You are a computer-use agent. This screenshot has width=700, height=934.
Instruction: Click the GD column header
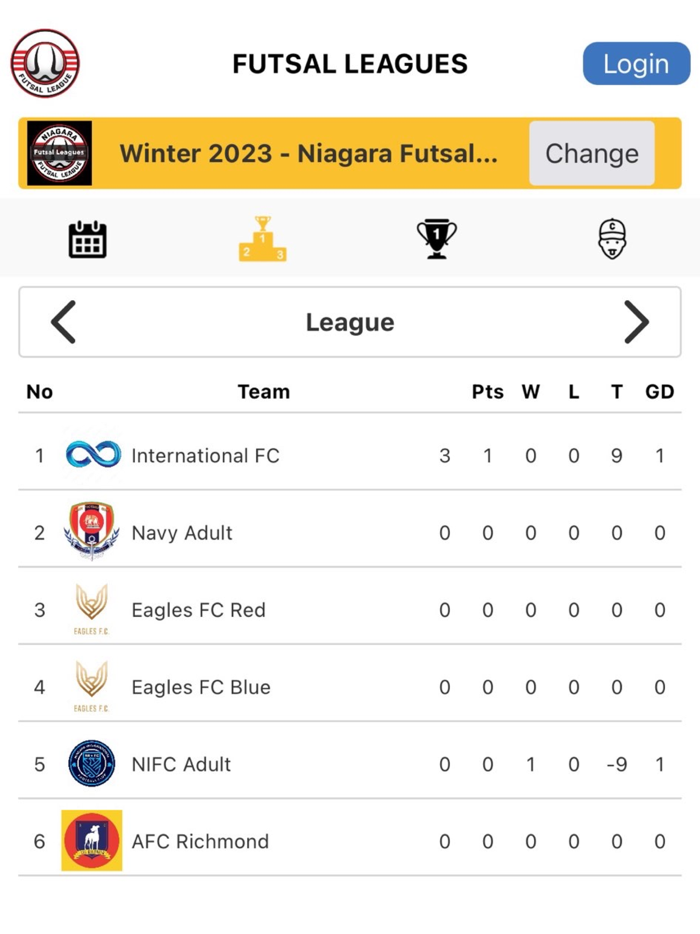coord(659,392)
